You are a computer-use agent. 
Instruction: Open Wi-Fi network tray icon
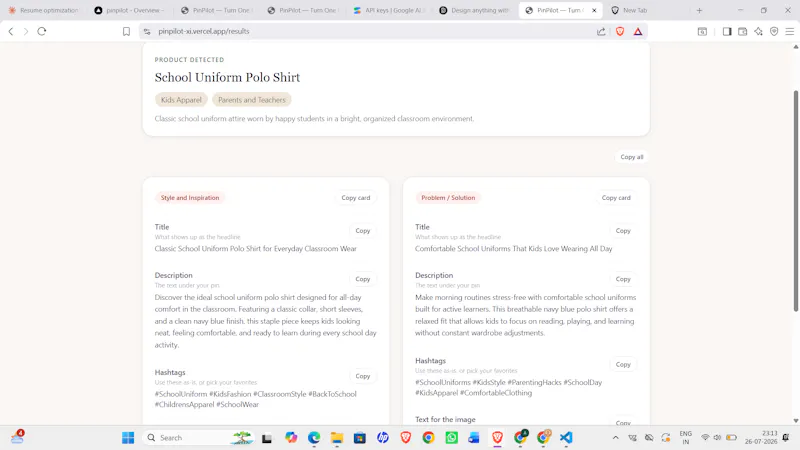pos(705,438)
